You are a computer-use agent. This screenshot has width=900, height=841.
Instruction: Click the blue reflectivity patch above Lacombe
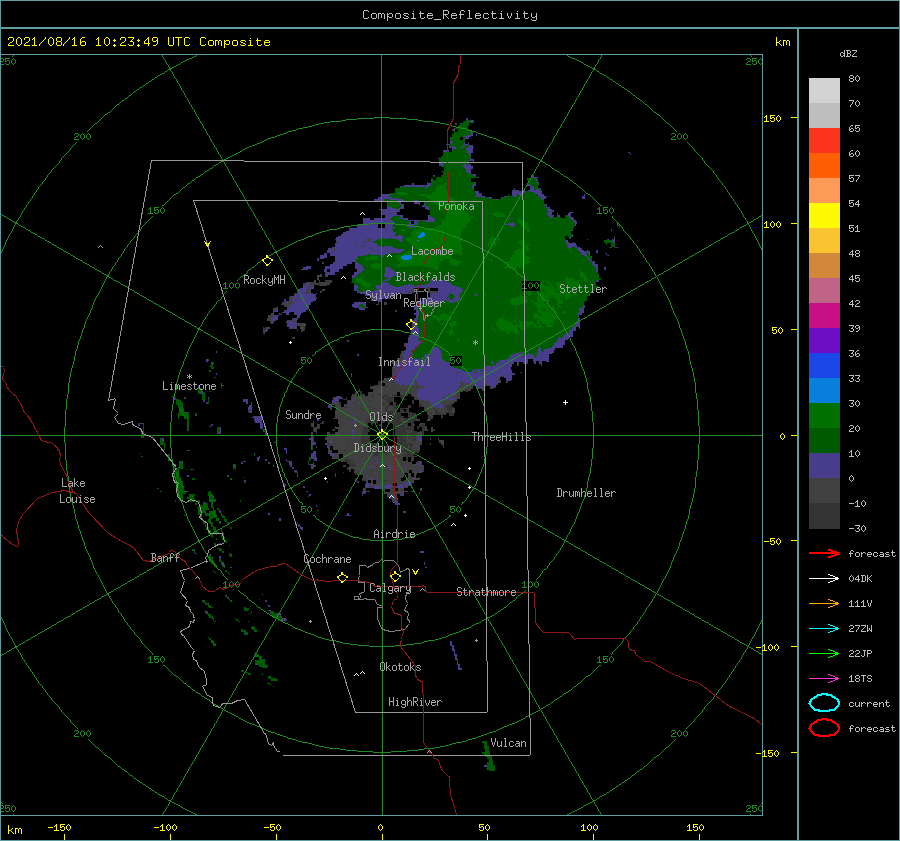pyautogui.click(x=421, y=235)
